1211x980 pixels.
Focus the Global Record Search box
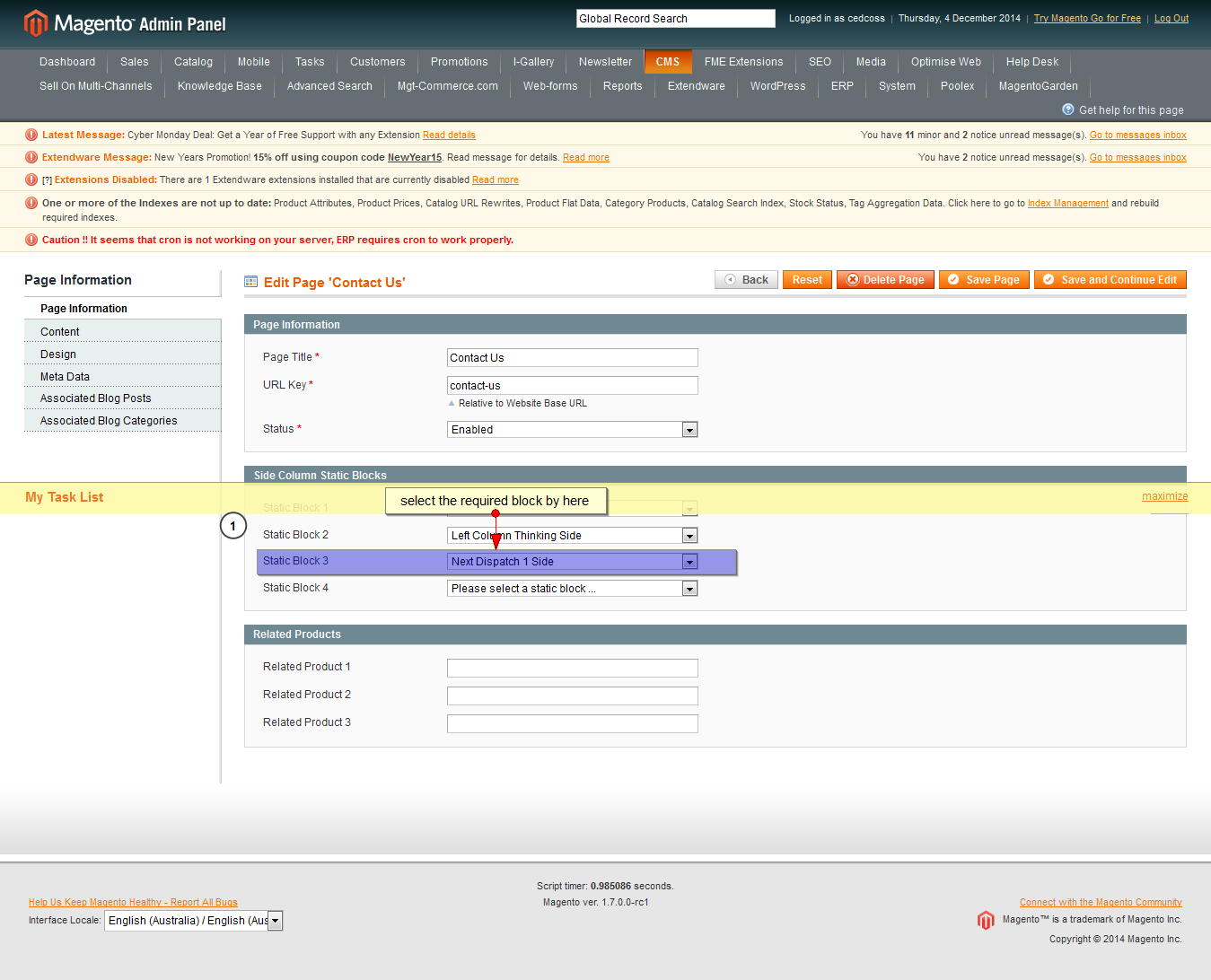(x=675, y=19)
